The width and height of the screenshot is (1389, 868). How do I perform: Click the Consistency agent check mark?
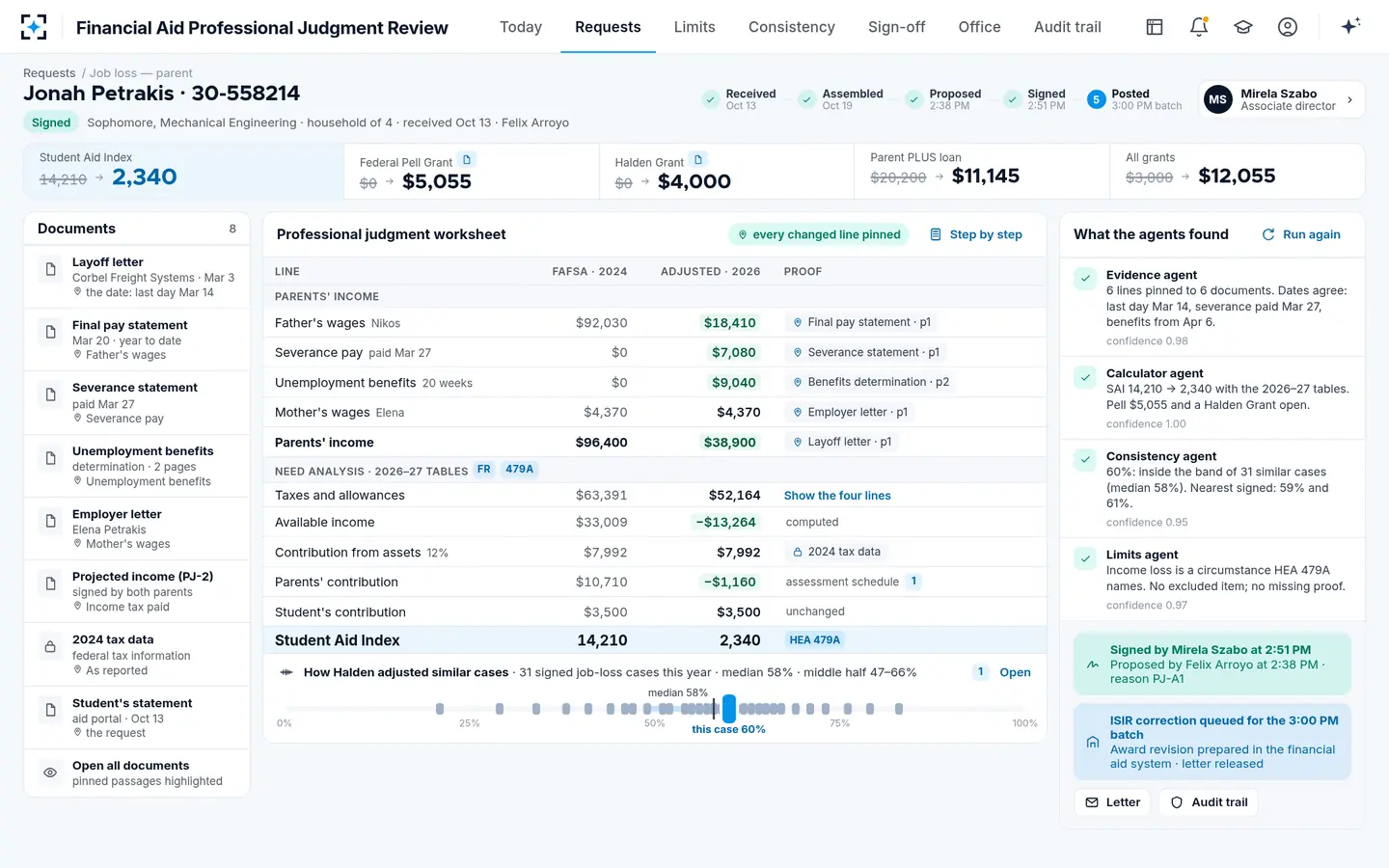[x=1086, y=459]
